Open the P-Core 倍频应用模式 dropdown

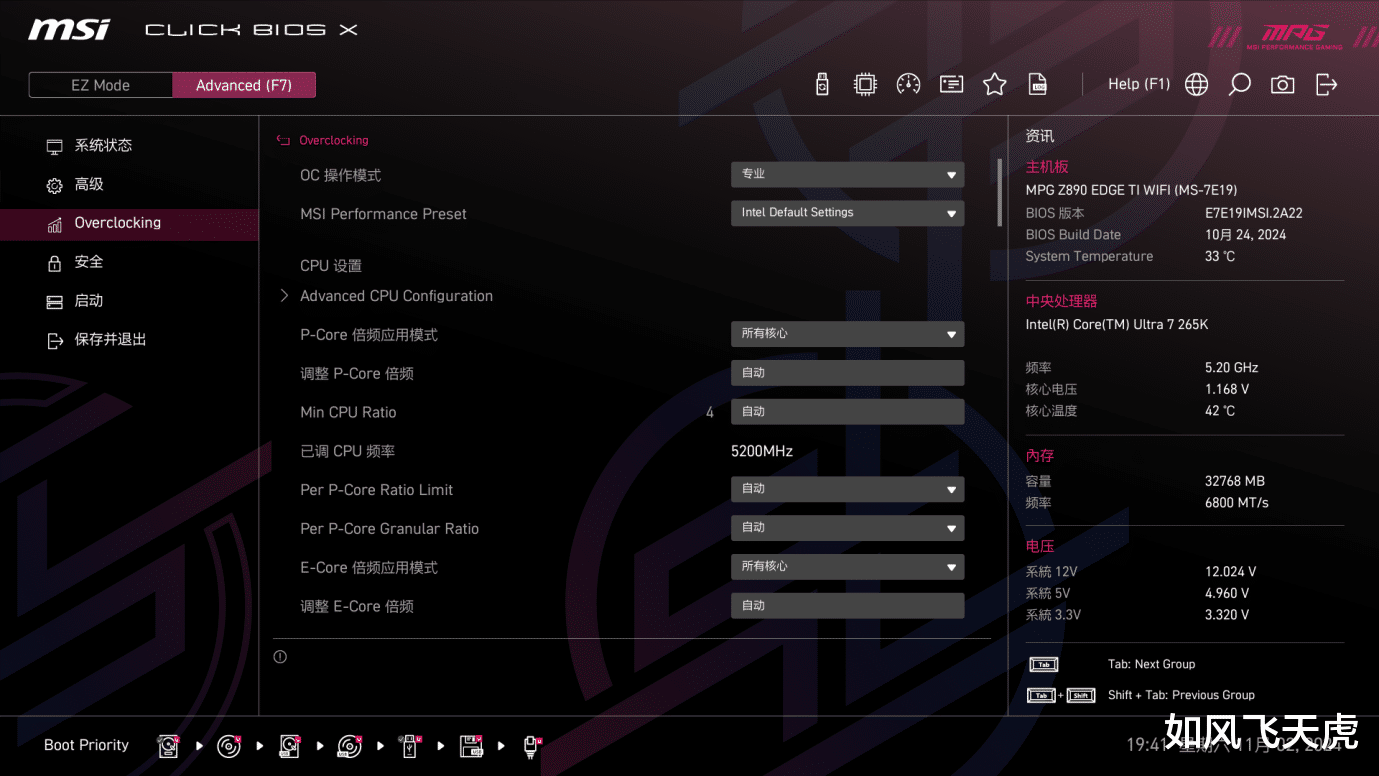tap(847, 334)
